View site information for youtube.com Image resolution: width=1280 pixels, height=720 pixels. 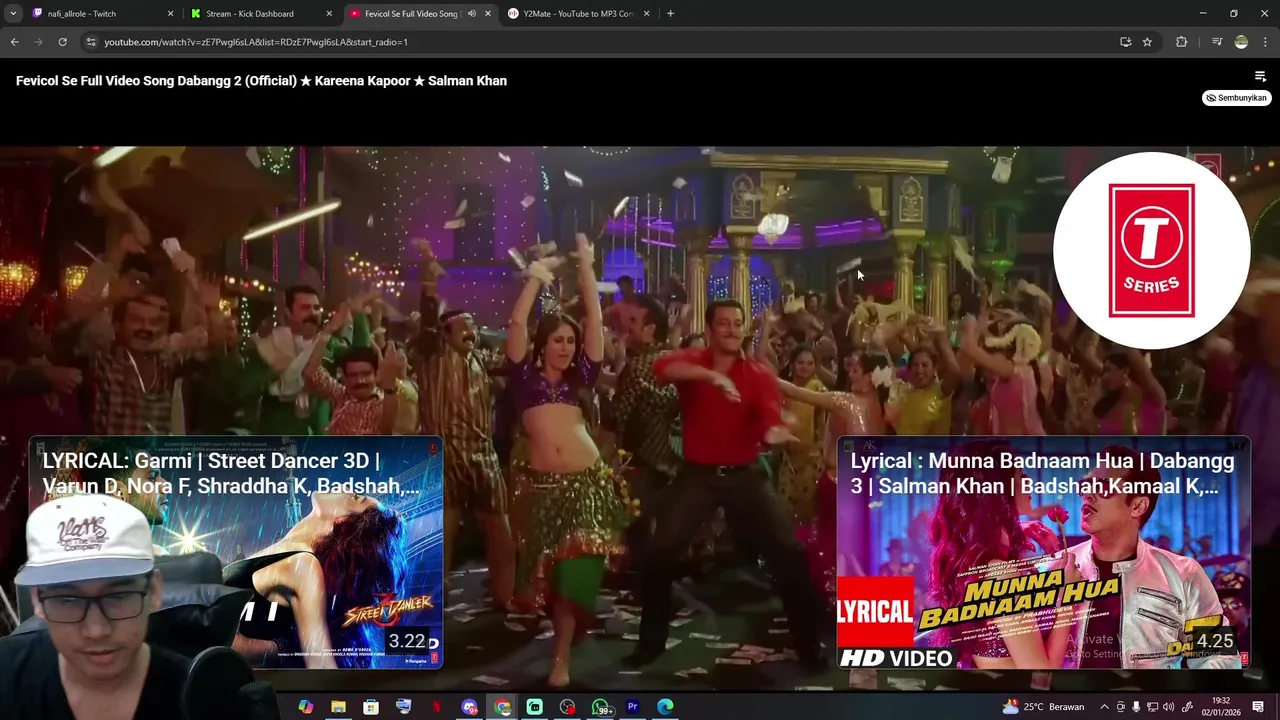tap(91, 42)
